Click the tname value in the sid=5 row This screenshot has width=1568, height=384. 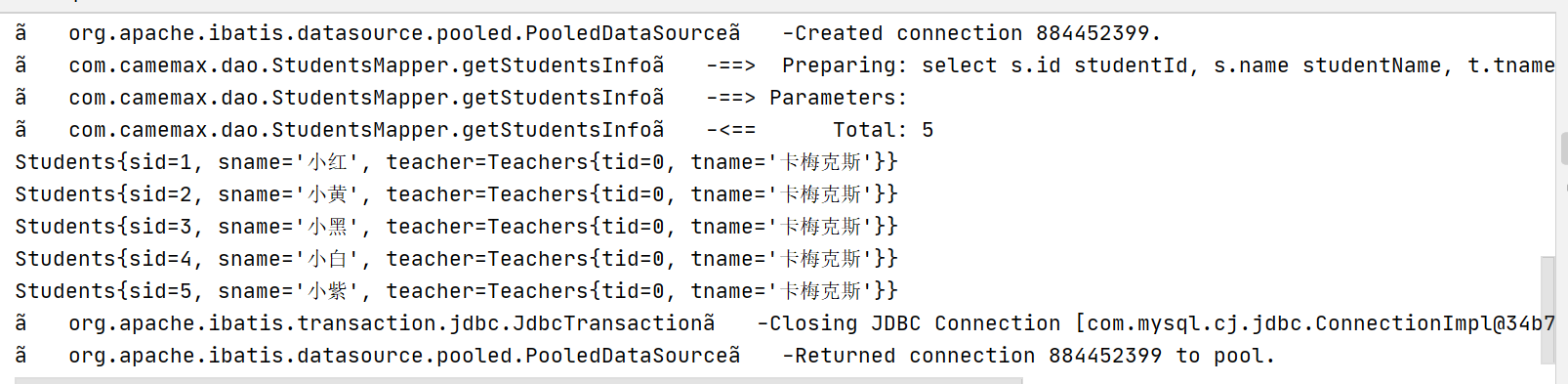pos(821,291)
